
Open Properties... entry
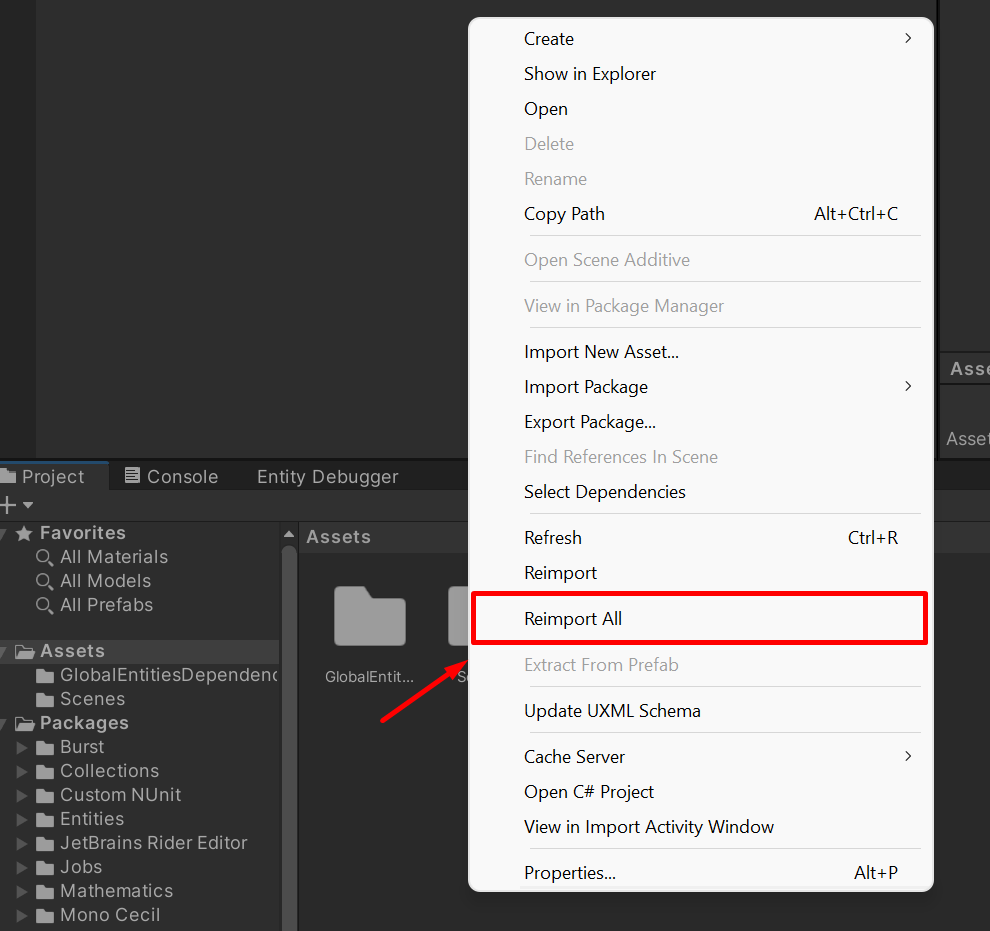[x=701, y=873]
